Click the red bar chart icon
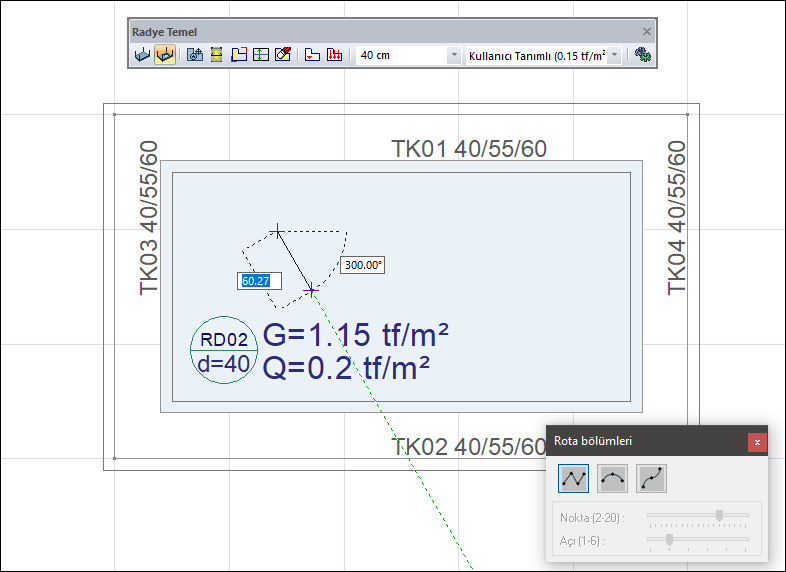The width and height of the screenshot is (786, 572). [x=334, y=56]
